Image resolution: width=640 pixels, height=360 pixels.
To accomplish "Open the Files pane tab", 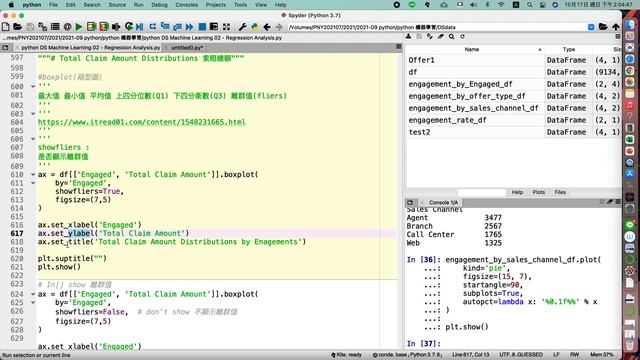I will click(x=560, y=192).
